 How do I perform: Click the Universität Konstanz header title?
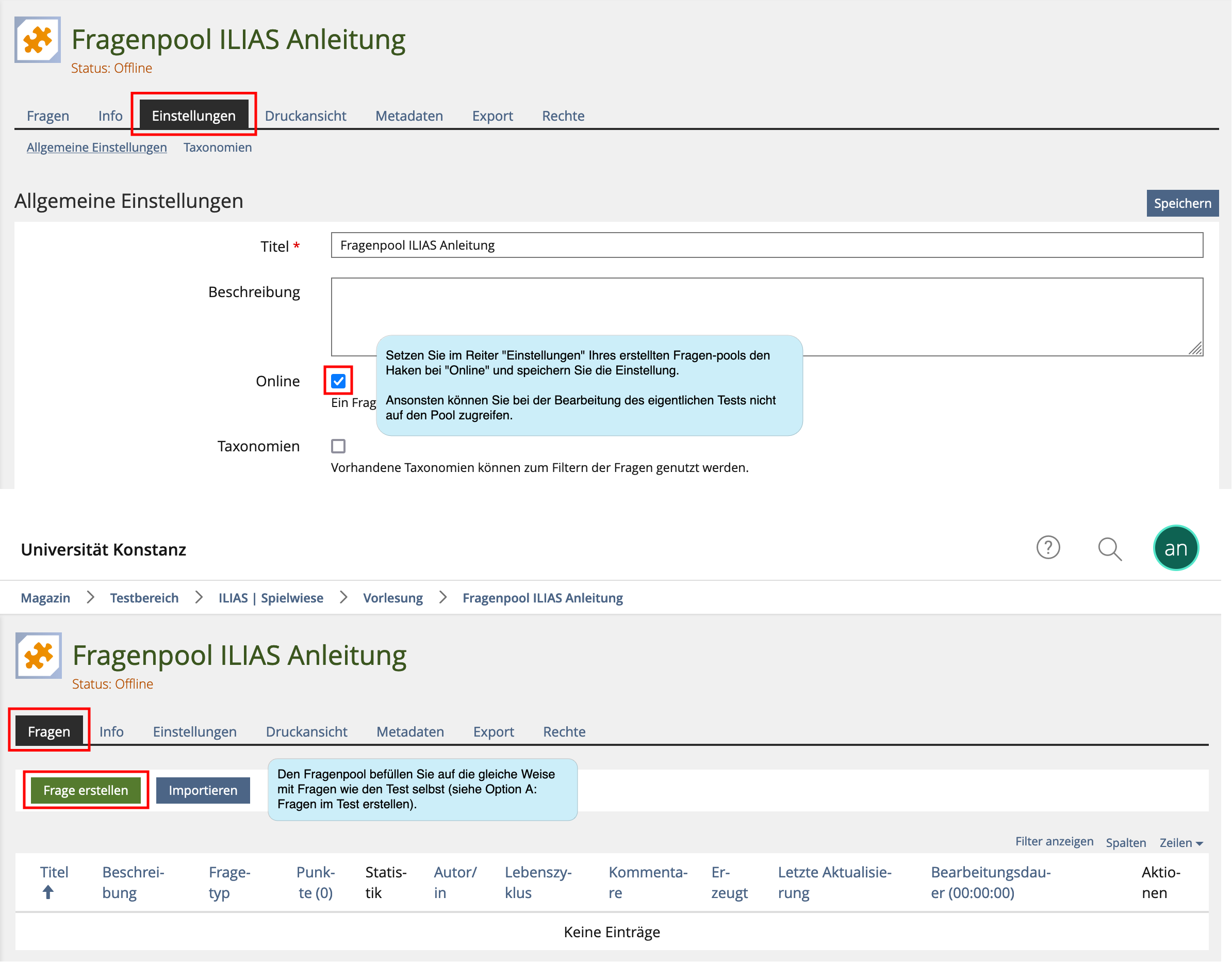point(104,549)
